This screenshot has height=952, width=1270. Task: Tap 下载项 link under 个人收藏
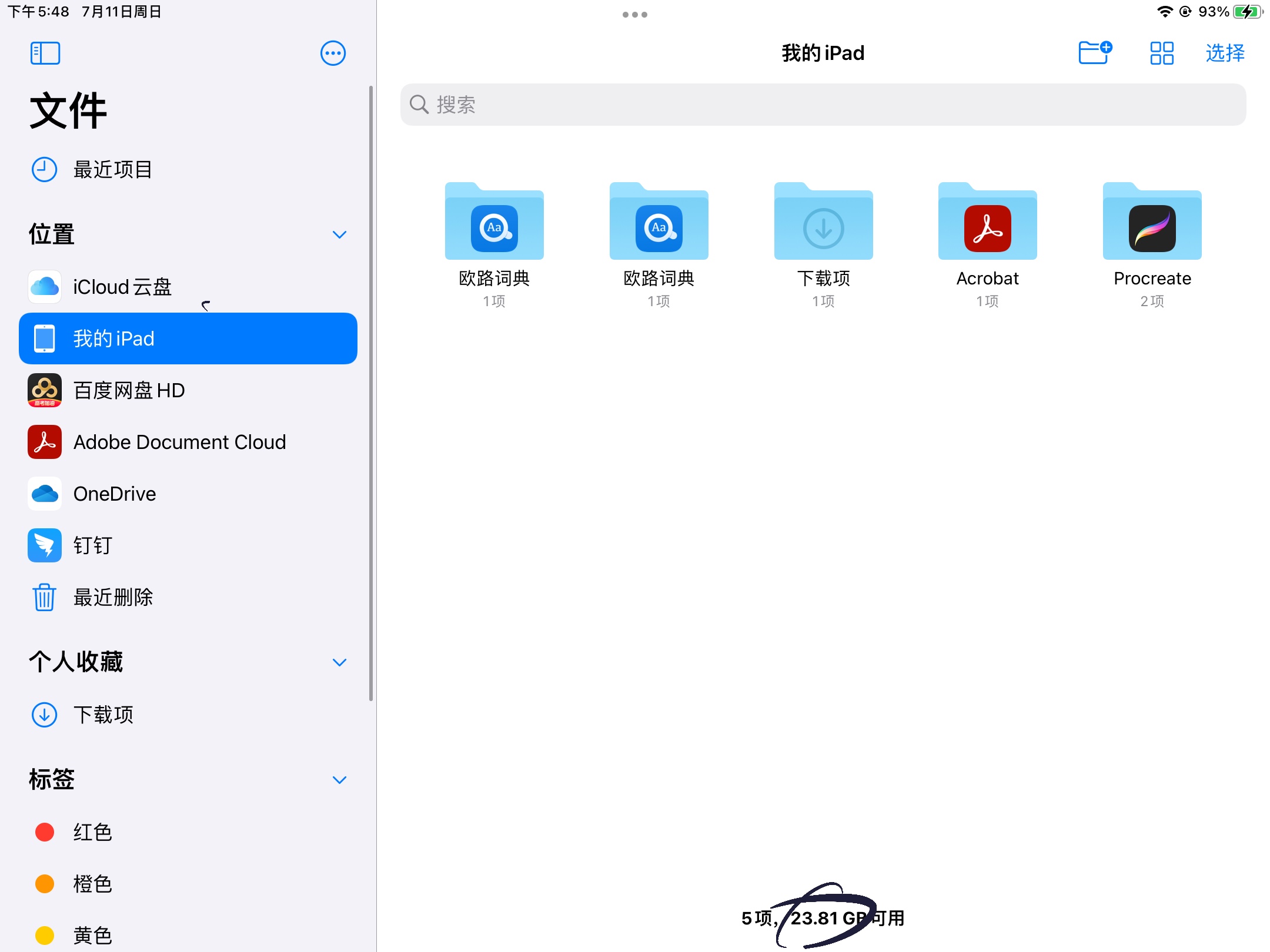click(x=103, y=715)
